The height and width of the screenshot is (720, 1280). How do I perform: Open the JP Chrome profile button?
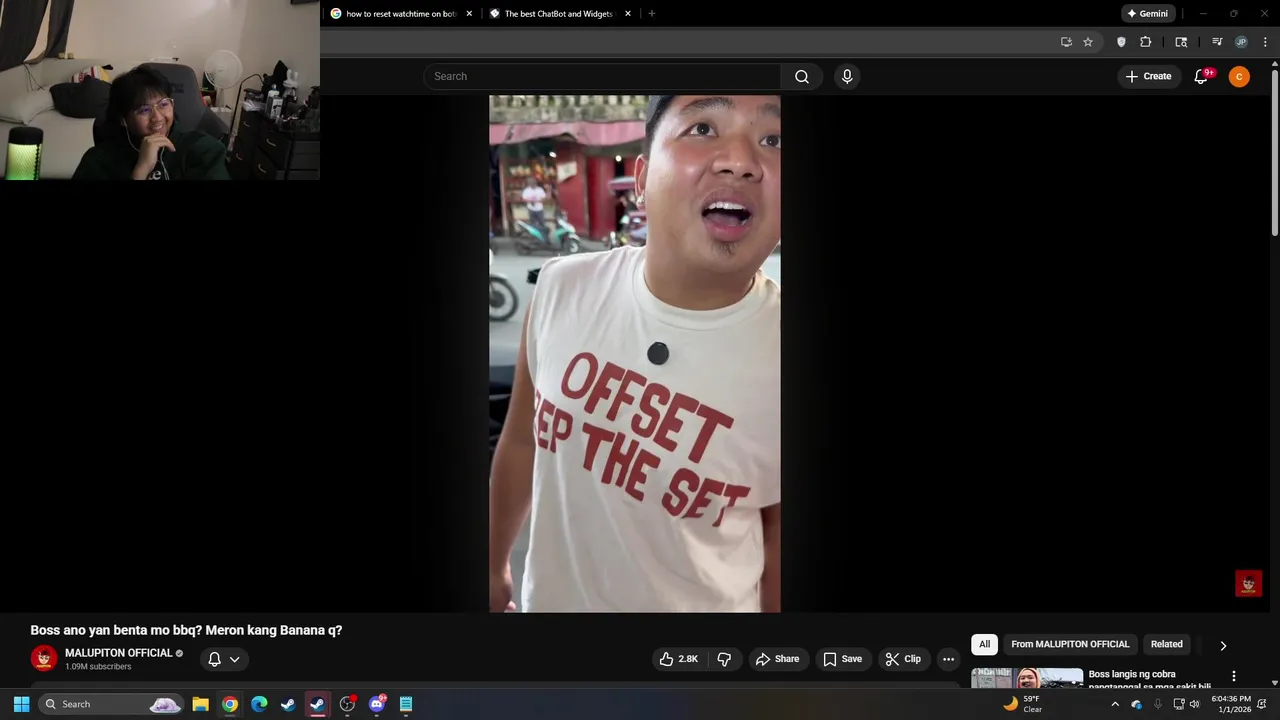pyautogui.click(x=1241, y=42)
